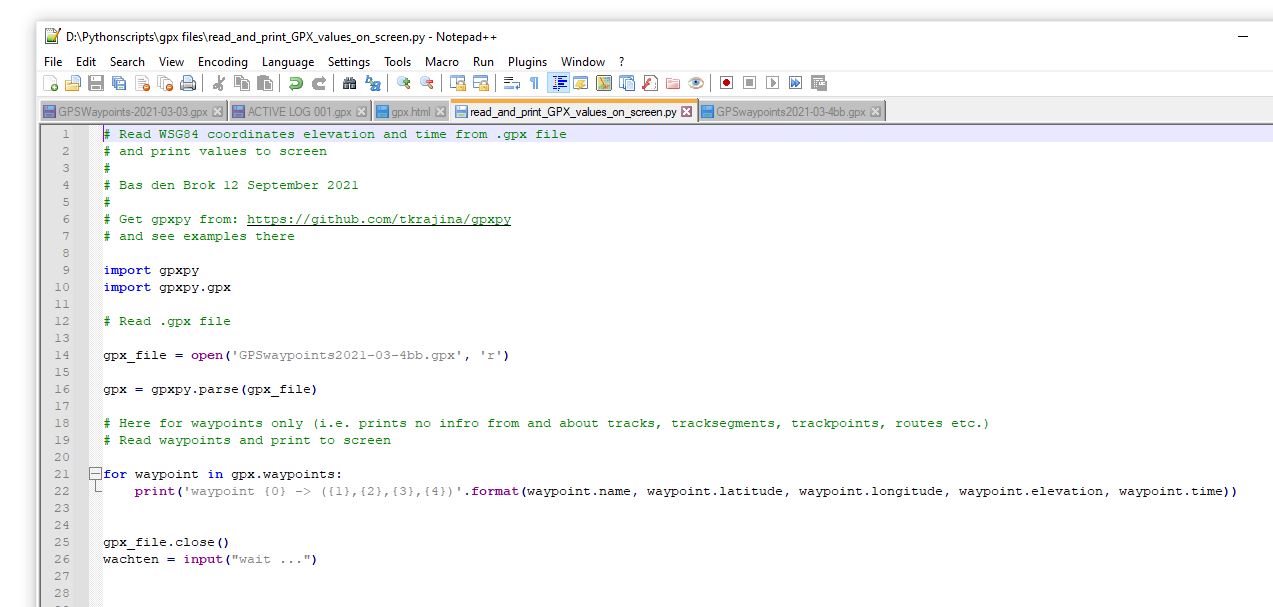Click the Undo toolbar icon
The width and height of the screenshot is (1273, 607).
click(296, 83)
